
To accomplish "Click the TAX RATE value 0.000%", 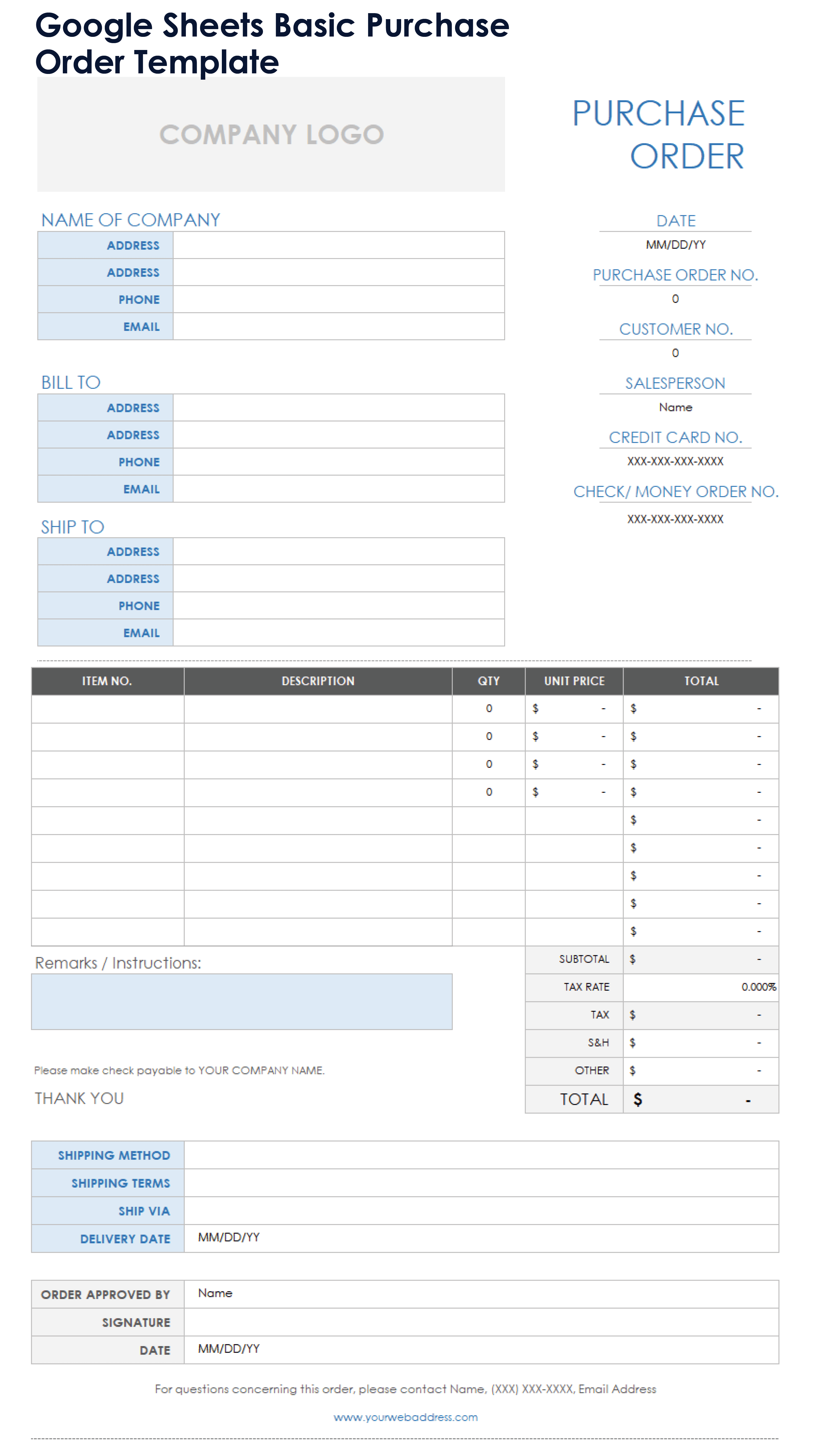I will coord(701,987).
